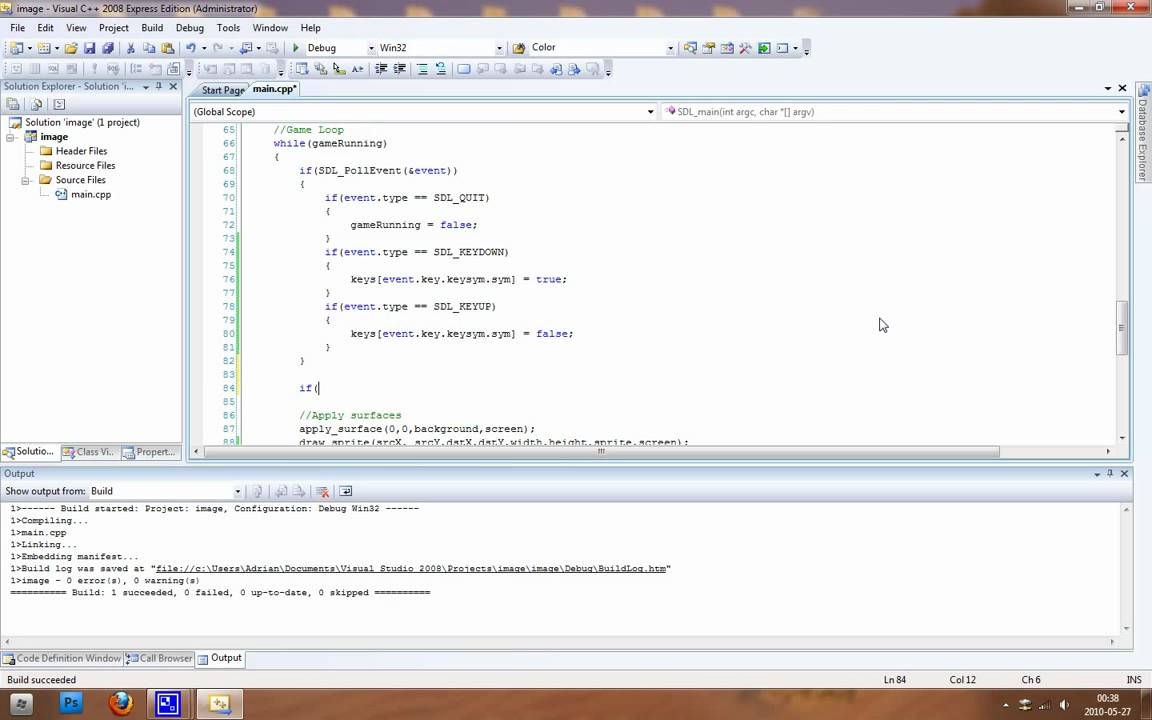This screenshot has height=720, width=1152.
Task: Clear all output with the red X icon
Action: pos(322,492)
